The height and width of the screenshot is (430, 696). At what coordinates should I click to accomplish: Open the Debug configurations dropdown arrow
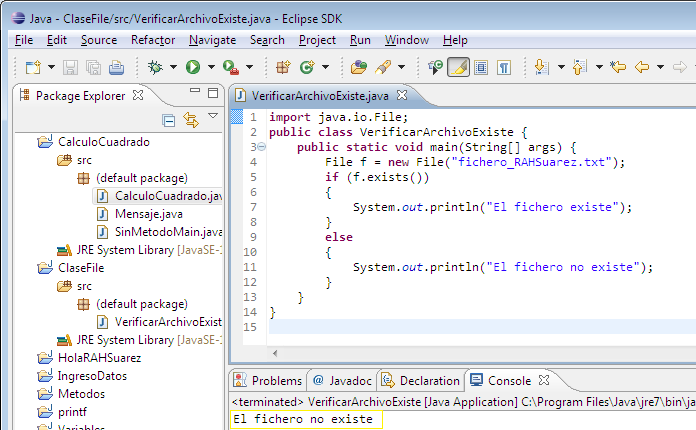pyautogui.click(x=174, y=67)
